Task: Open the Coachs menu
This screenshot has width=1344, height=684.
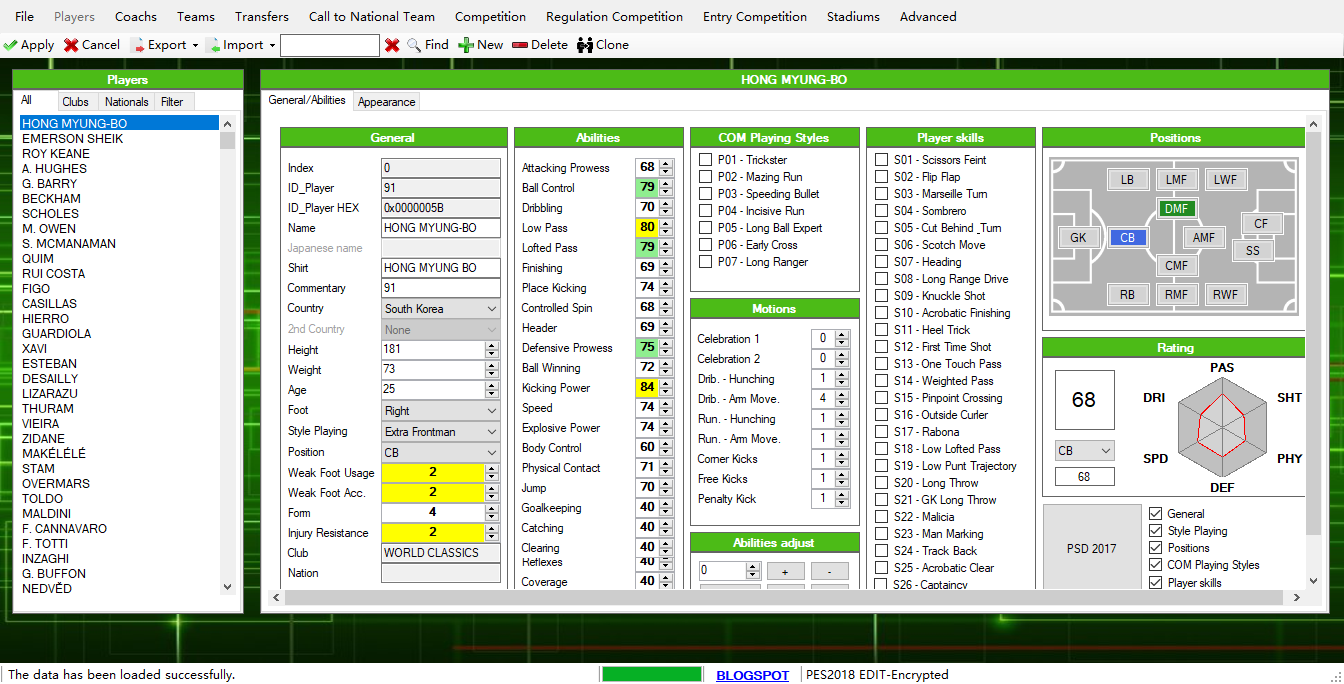Action: coord(136,17)
